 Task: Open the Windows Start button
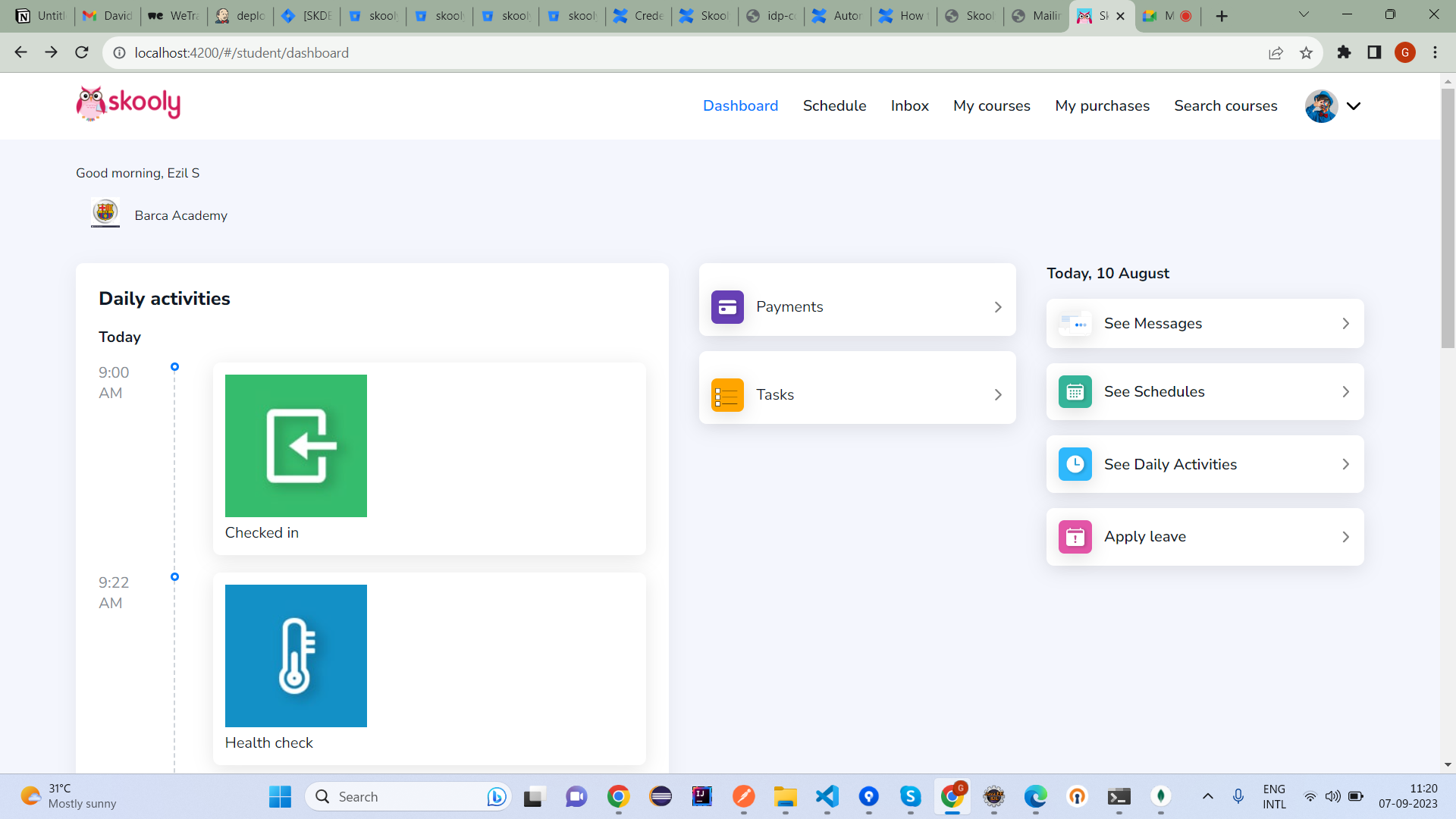[x=280, y=796]
